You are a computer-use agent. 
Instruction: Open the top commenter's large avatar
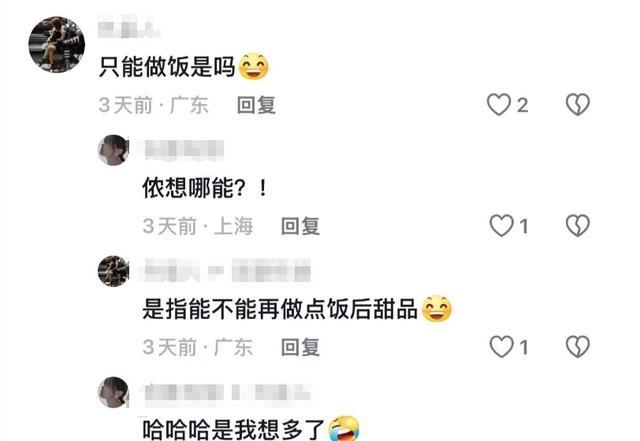57,44
